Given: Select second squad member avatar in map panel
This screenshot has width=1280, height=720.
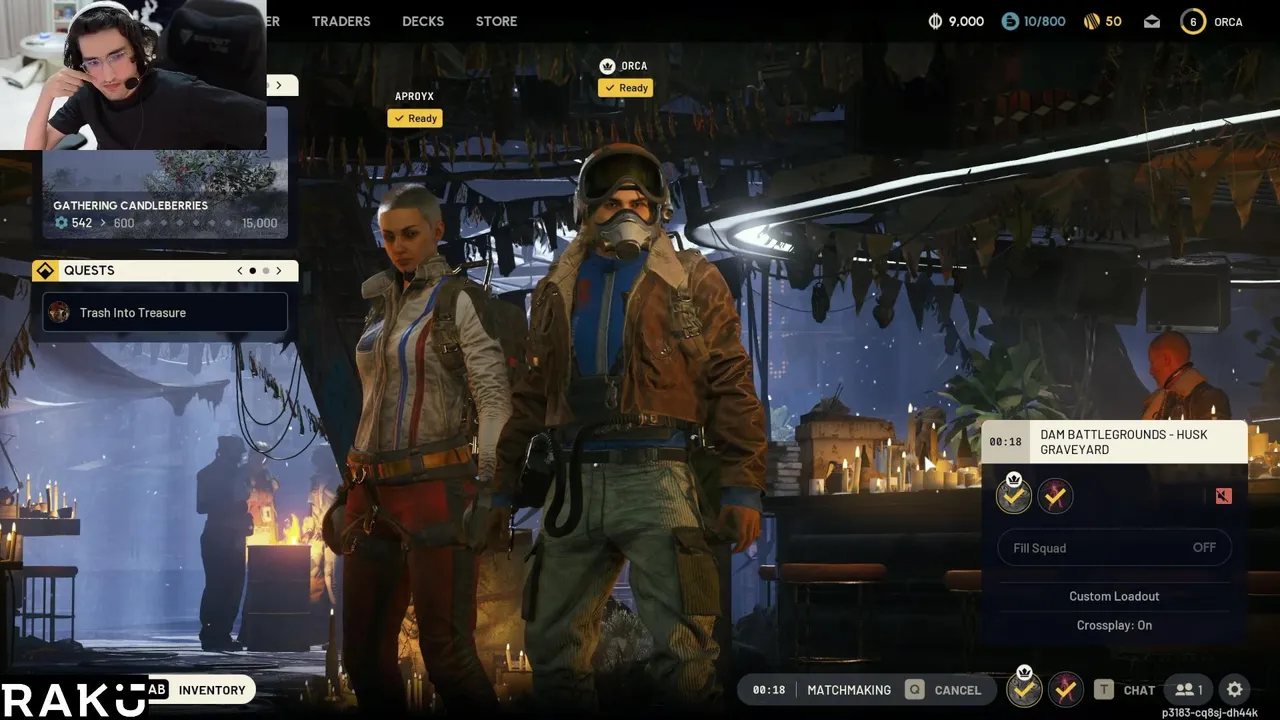Looking at the screenshot, I should click(x=1055, y=495).
